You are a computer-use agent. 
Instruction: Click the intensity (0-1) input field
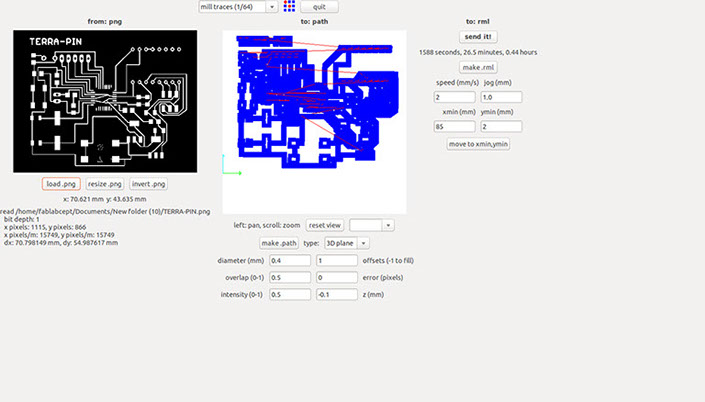tap(290, 295)
